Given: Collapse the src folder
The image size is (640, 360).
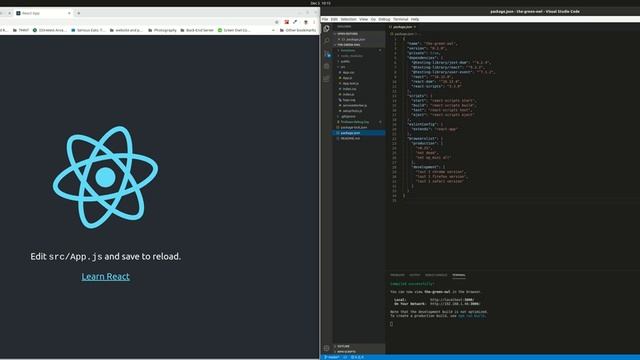Looking at the screenshot, I should click(x=359, y=67).
